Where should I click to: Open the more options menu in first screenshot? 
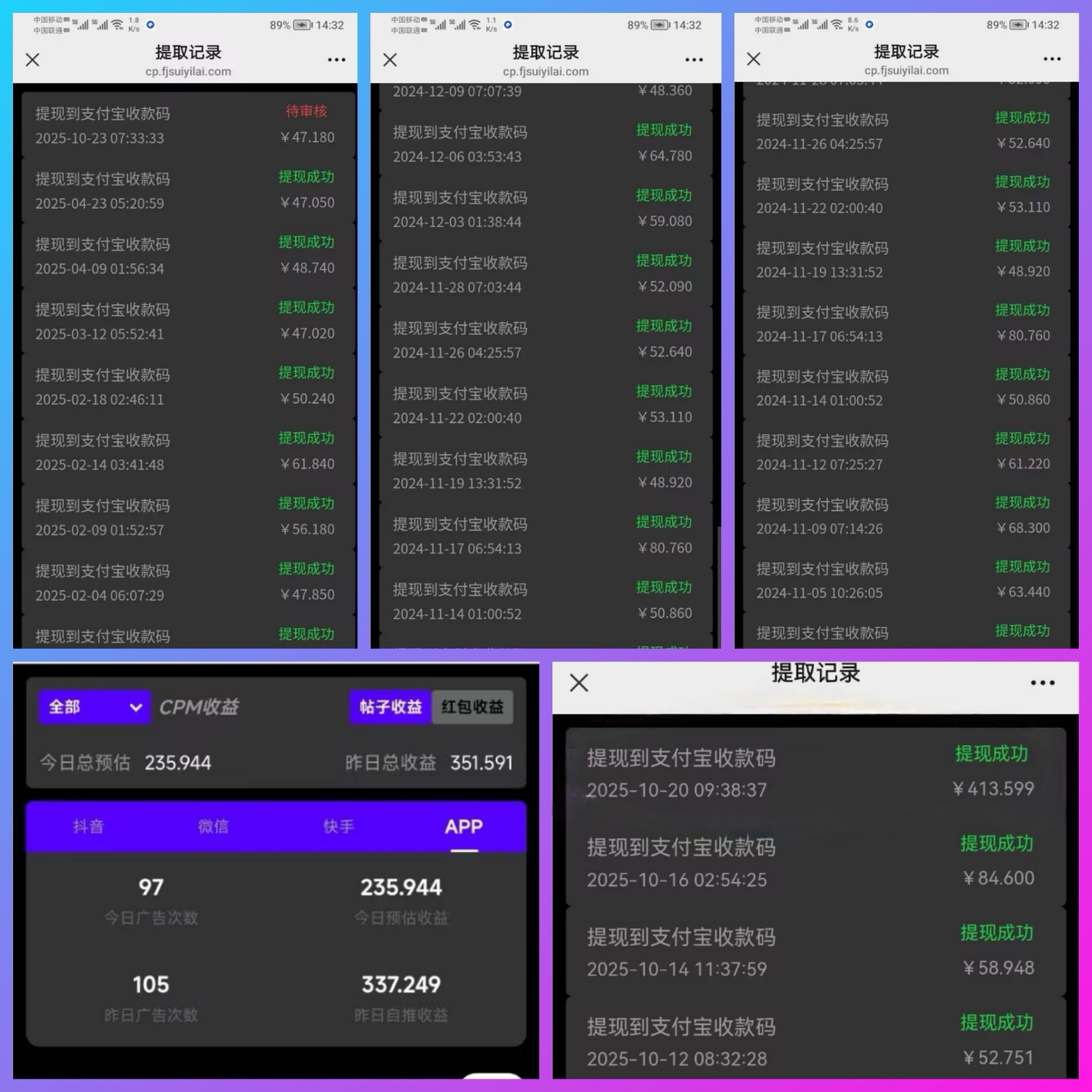[337, 59]
